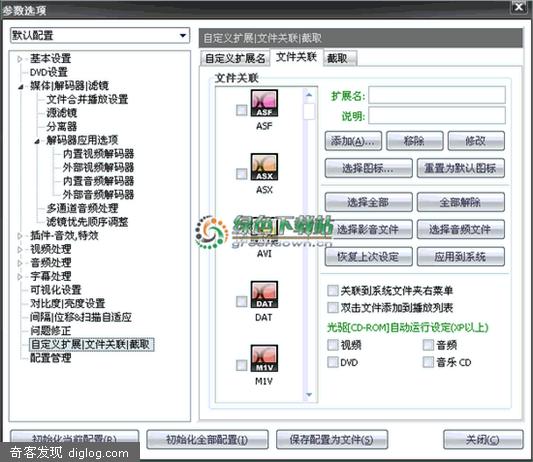Click the ASX file type icon
Viewport: 533px width, 462px height.
click(x=264, y=167)
